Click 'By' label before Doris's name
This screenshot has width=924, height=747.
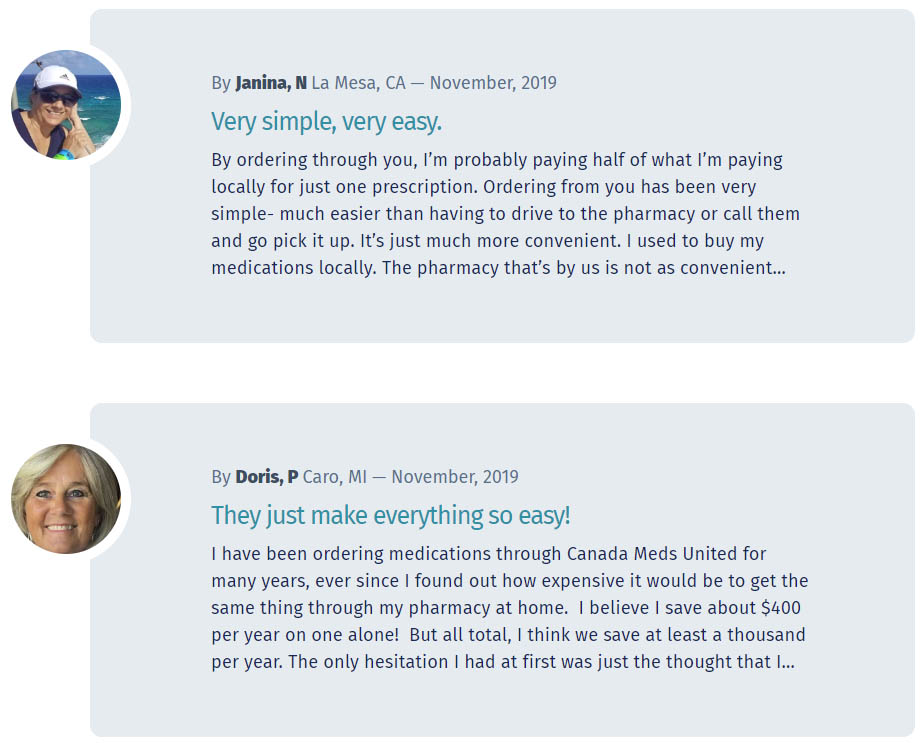[x=221, y=477]
